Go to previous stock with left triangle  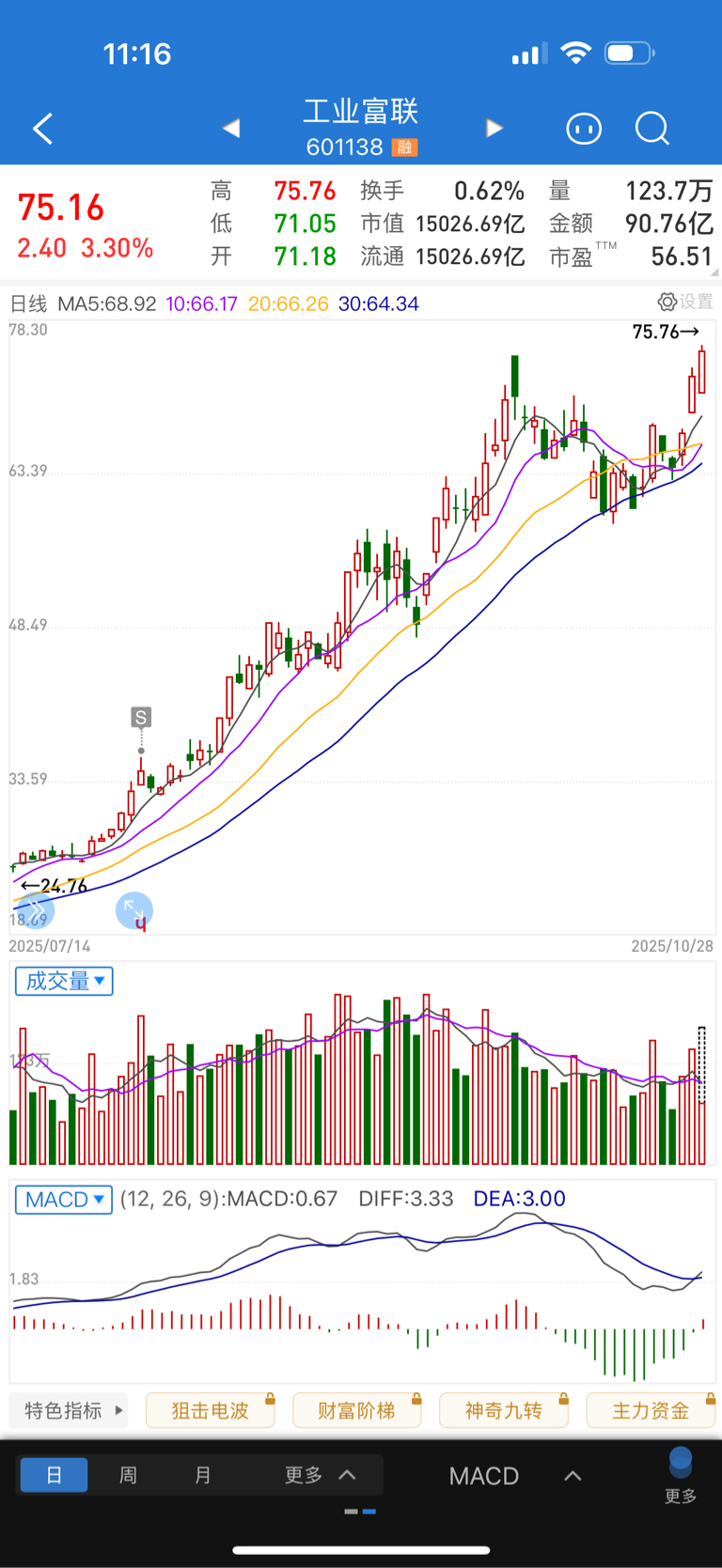tap(231, 128)
